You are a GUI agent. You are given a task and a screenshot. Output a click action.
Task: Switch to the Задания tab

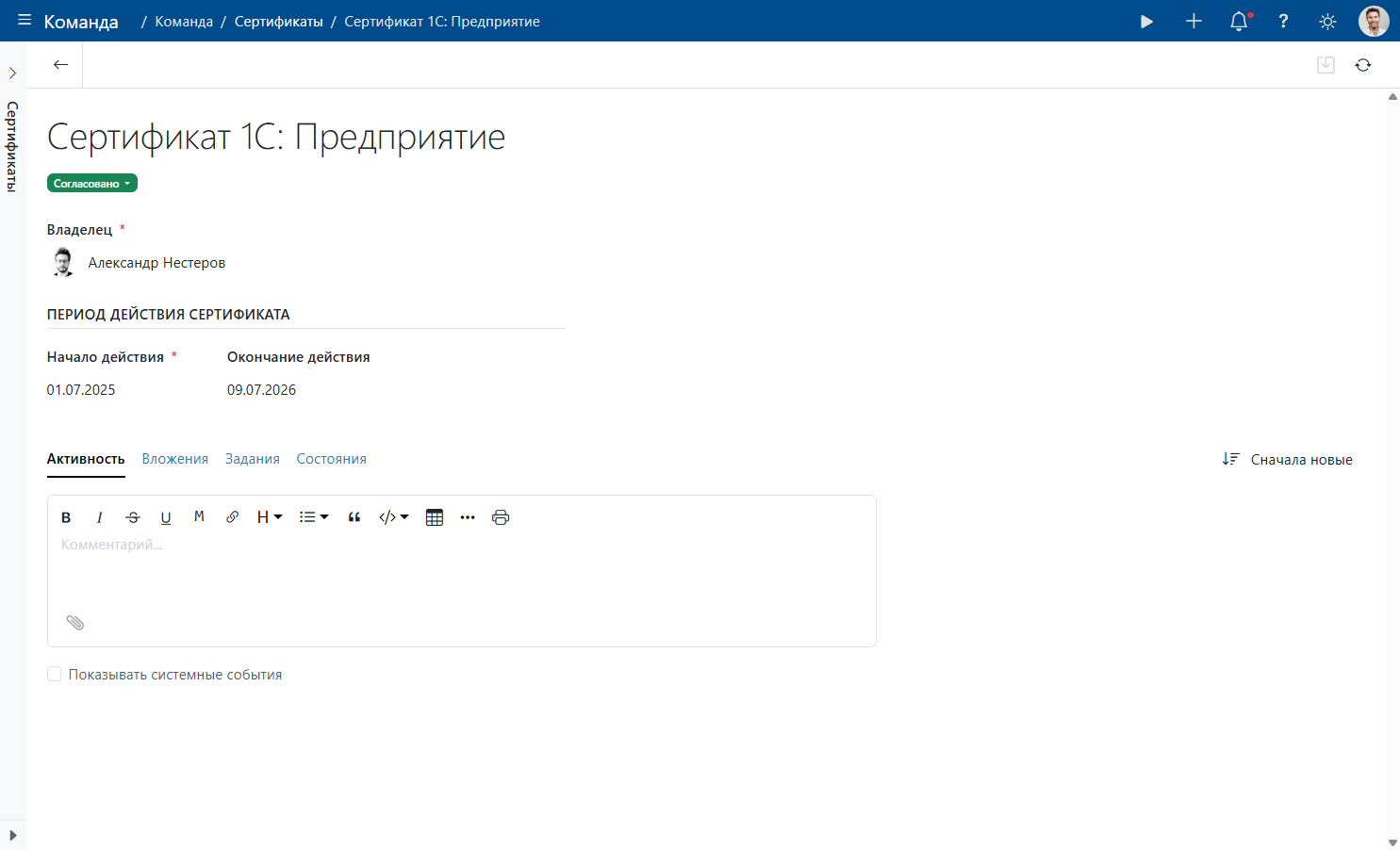click(253, 459)
